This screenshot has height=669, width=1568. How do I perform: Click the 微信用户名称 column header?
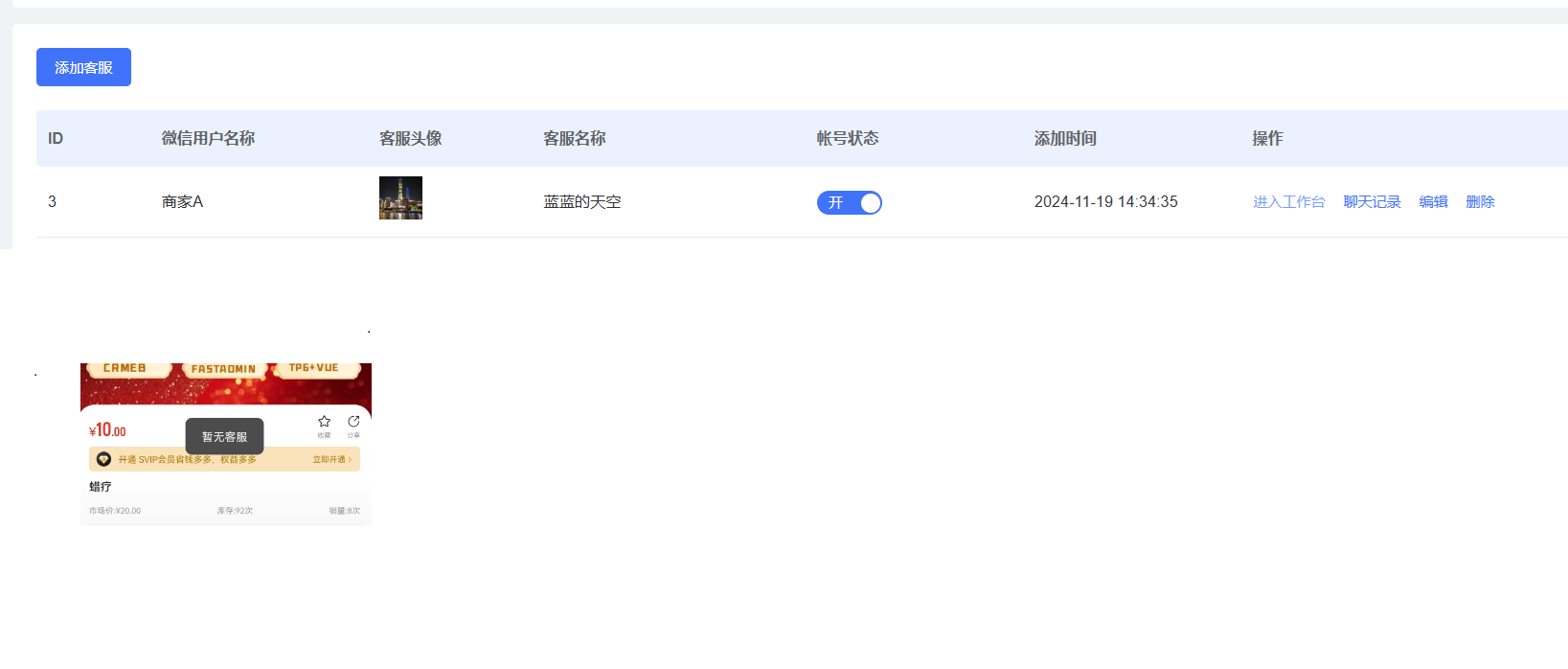click(x=208, y=138)
